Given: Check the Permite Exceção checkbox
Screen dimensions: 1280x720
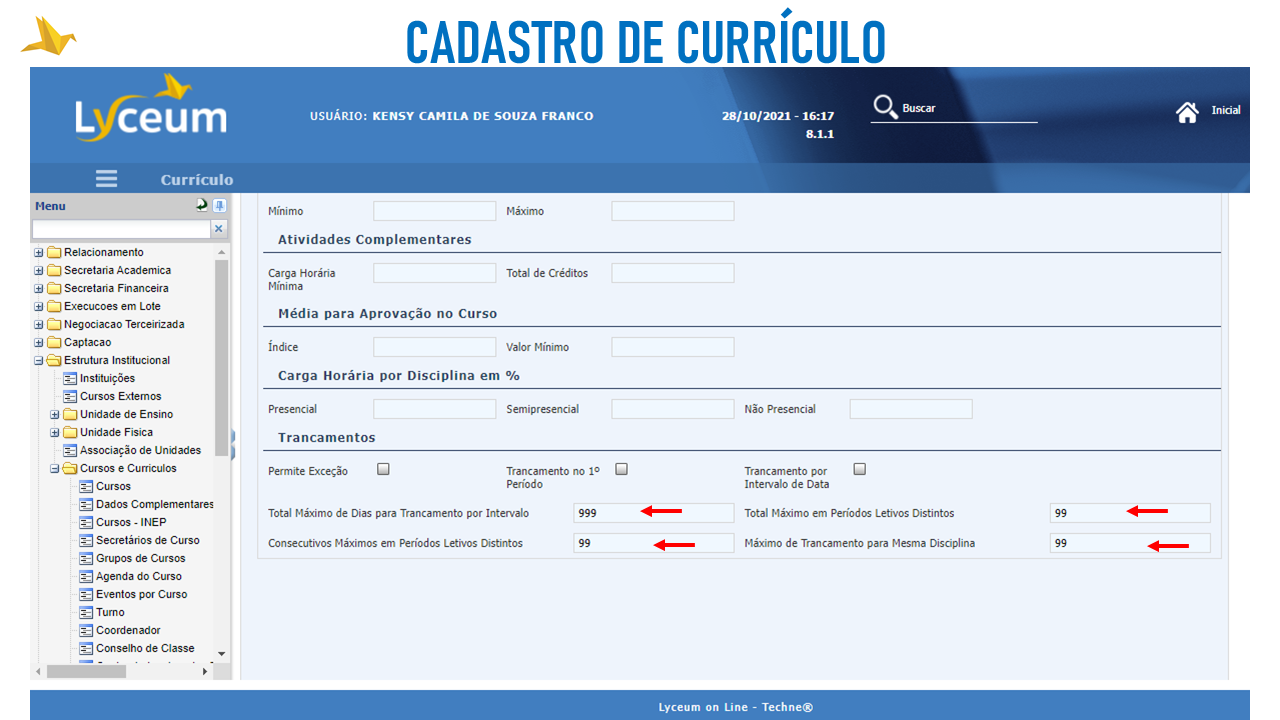Looking at the screenshot, I should pyautogui.click(x=383, y=469).
